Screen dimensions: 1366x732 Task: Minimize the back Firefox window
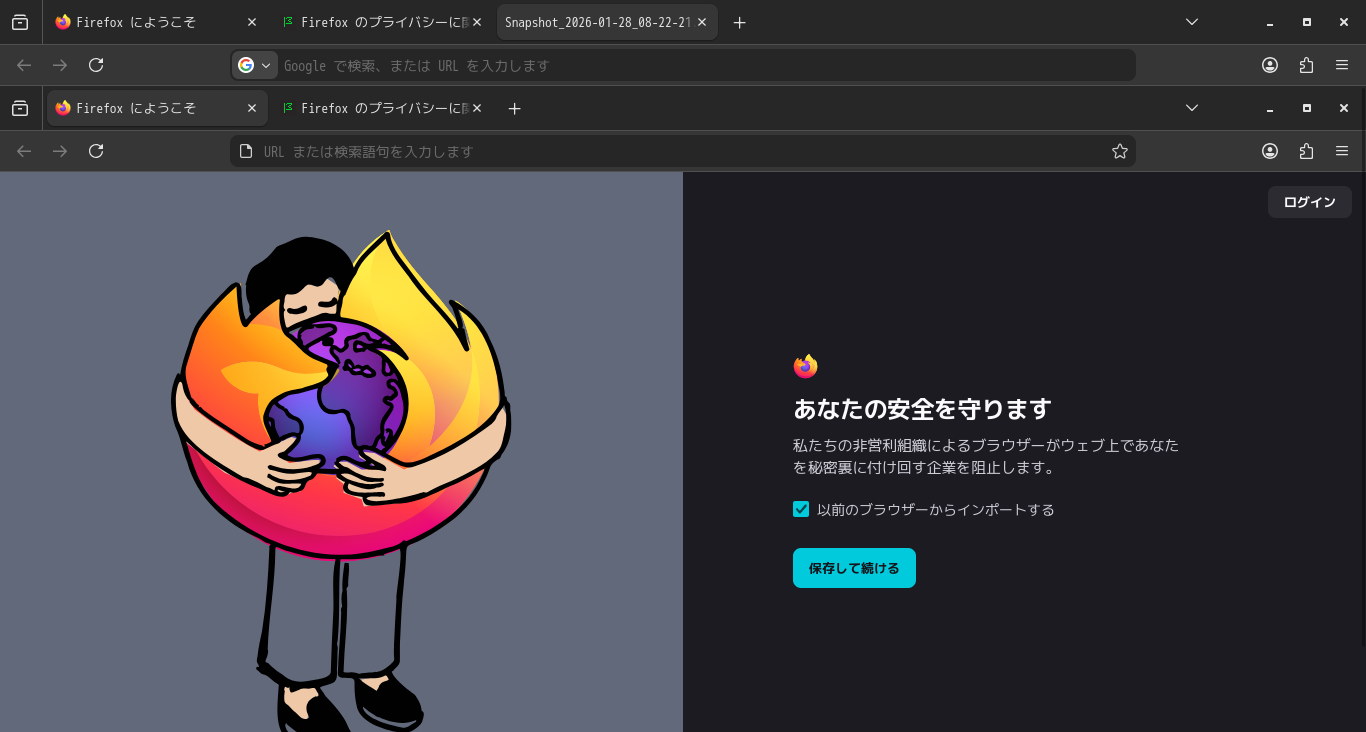[1270, 22]
